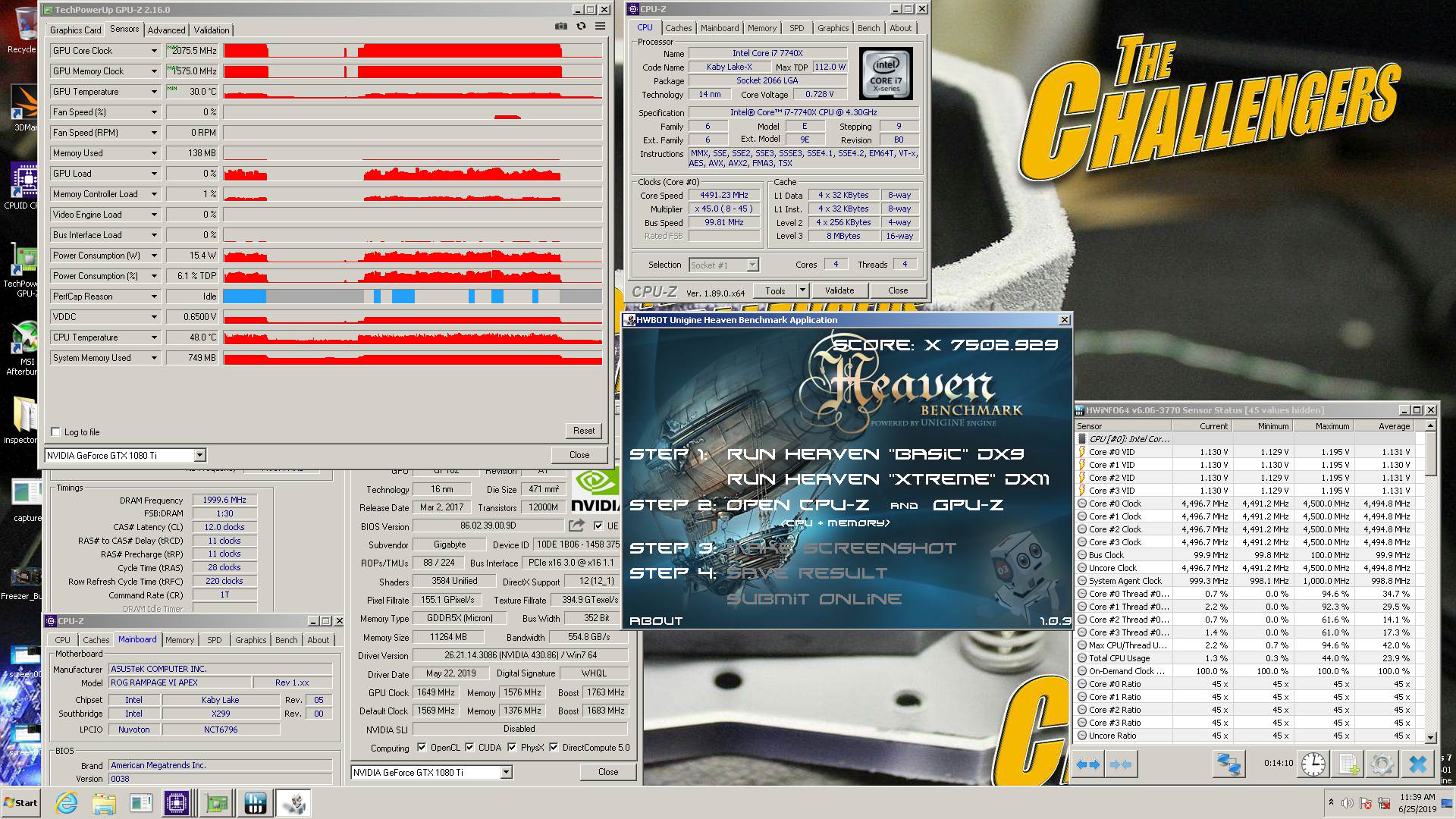Switch to GPU-Z Graphics Card tab

[x=75, y=30]
